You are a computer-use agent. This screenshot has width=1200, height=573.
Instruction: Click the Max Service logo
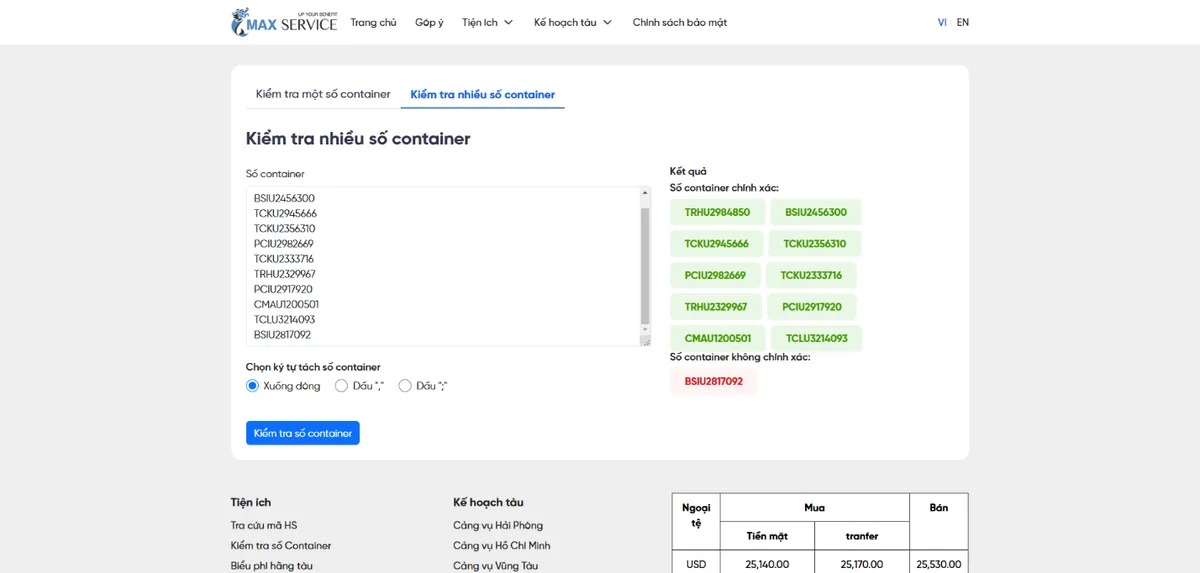(284, 22)
